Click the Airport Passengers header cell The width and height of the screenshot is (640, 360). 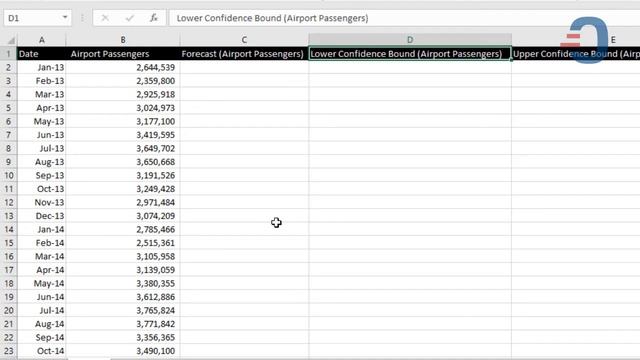[122, 54]
